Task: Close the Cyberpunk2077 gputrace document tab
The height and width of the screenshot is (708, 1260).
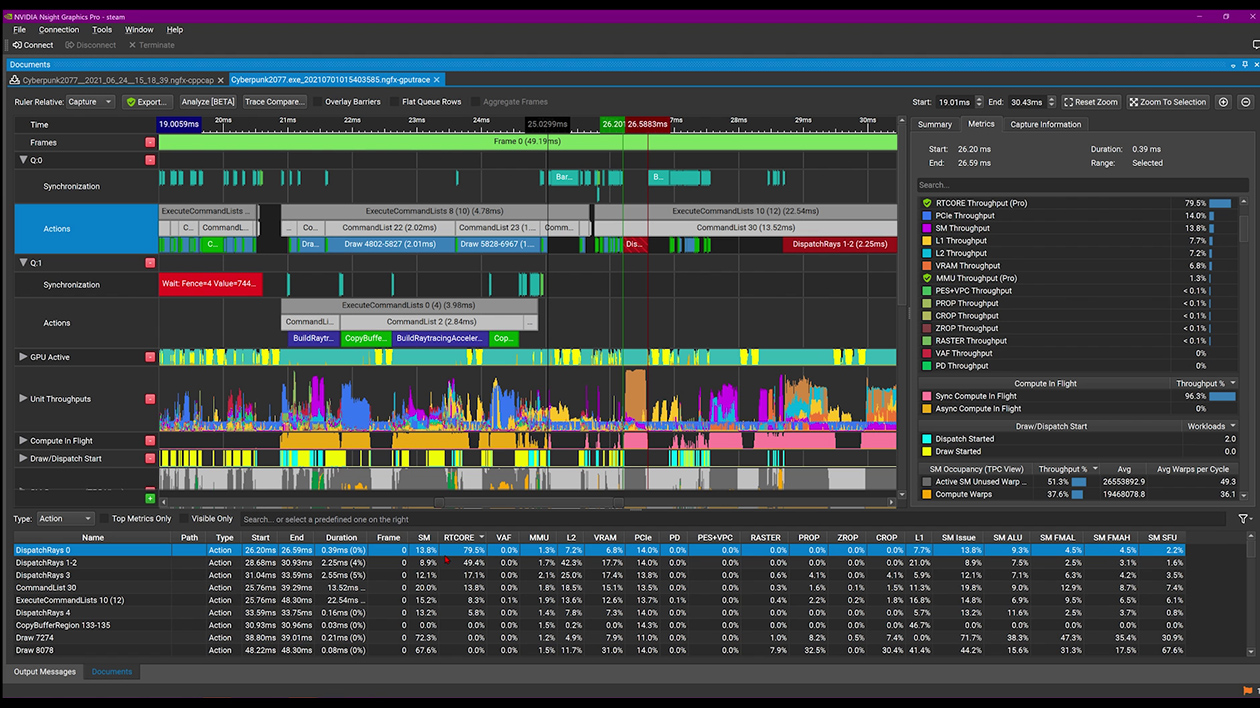Action: coord(437,80)
